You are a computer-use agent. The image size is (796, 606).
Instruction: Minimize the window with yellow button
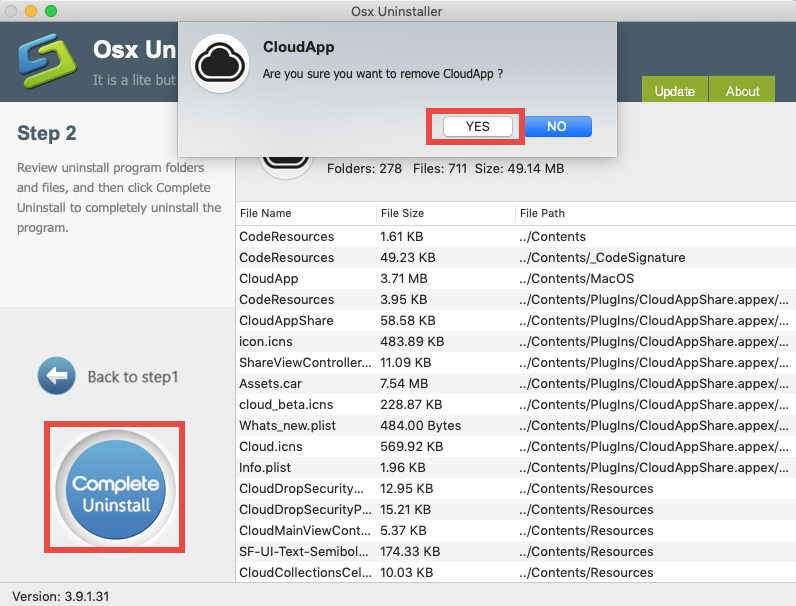[31, 11]
